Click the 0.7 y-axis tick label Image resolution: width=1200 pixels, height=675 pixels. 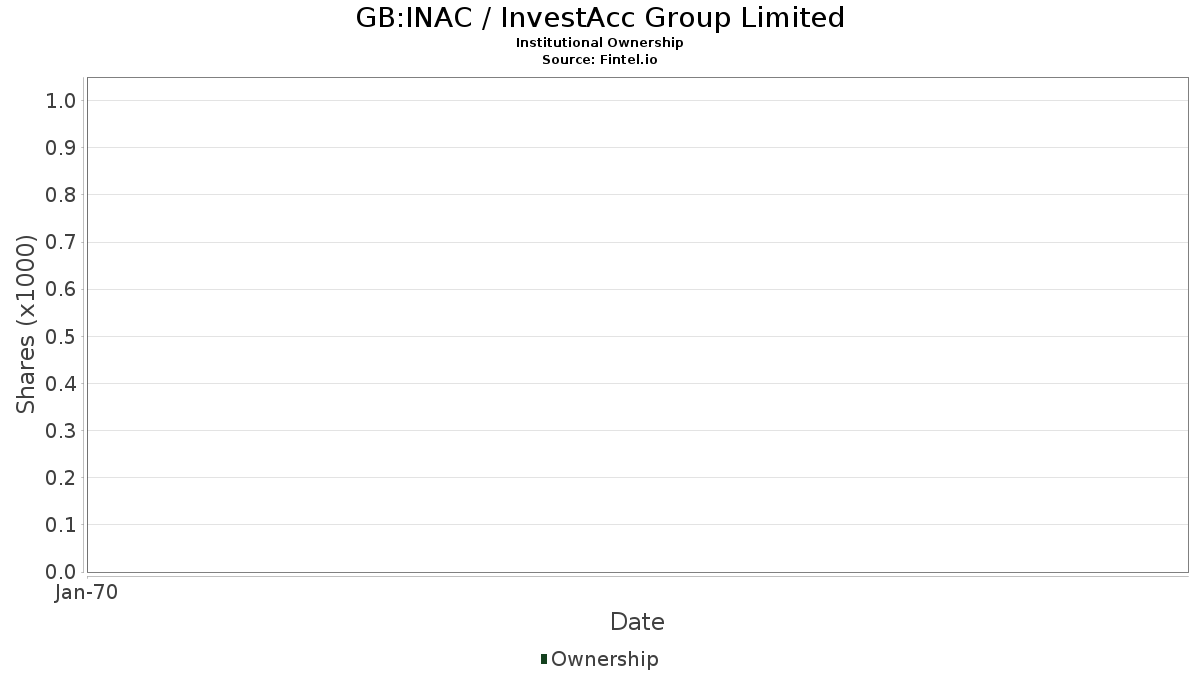click(60, 242)
